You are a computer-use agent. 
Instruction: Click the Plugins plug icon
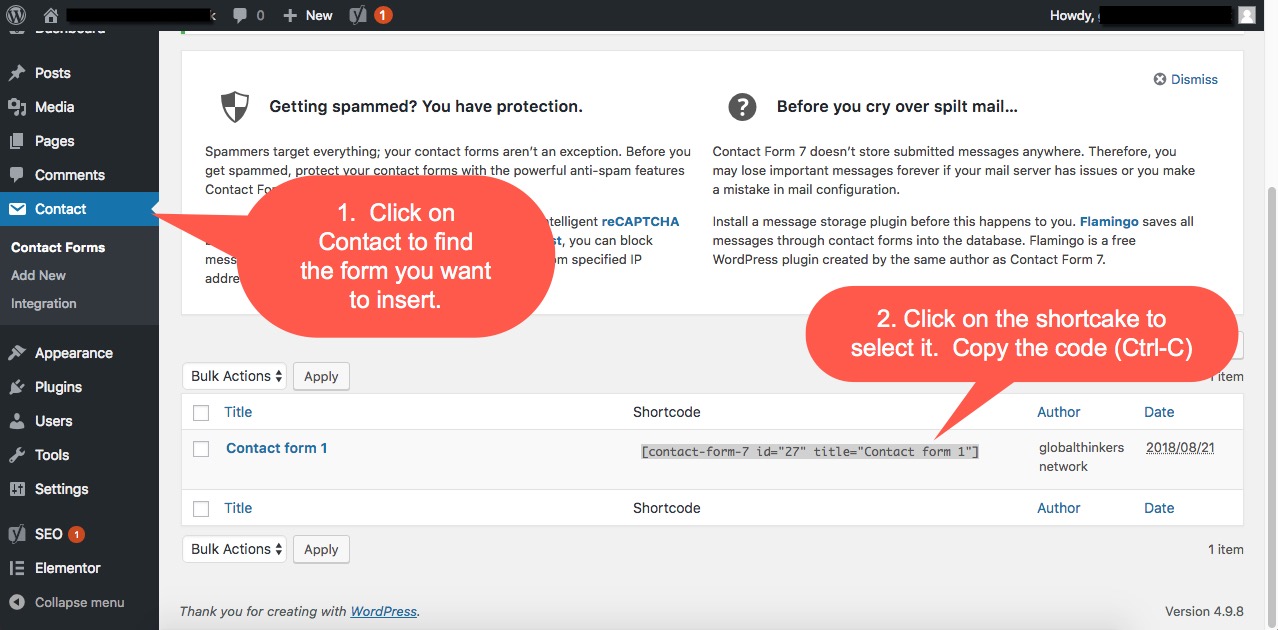pyautogui.click(x=16, y=387)
